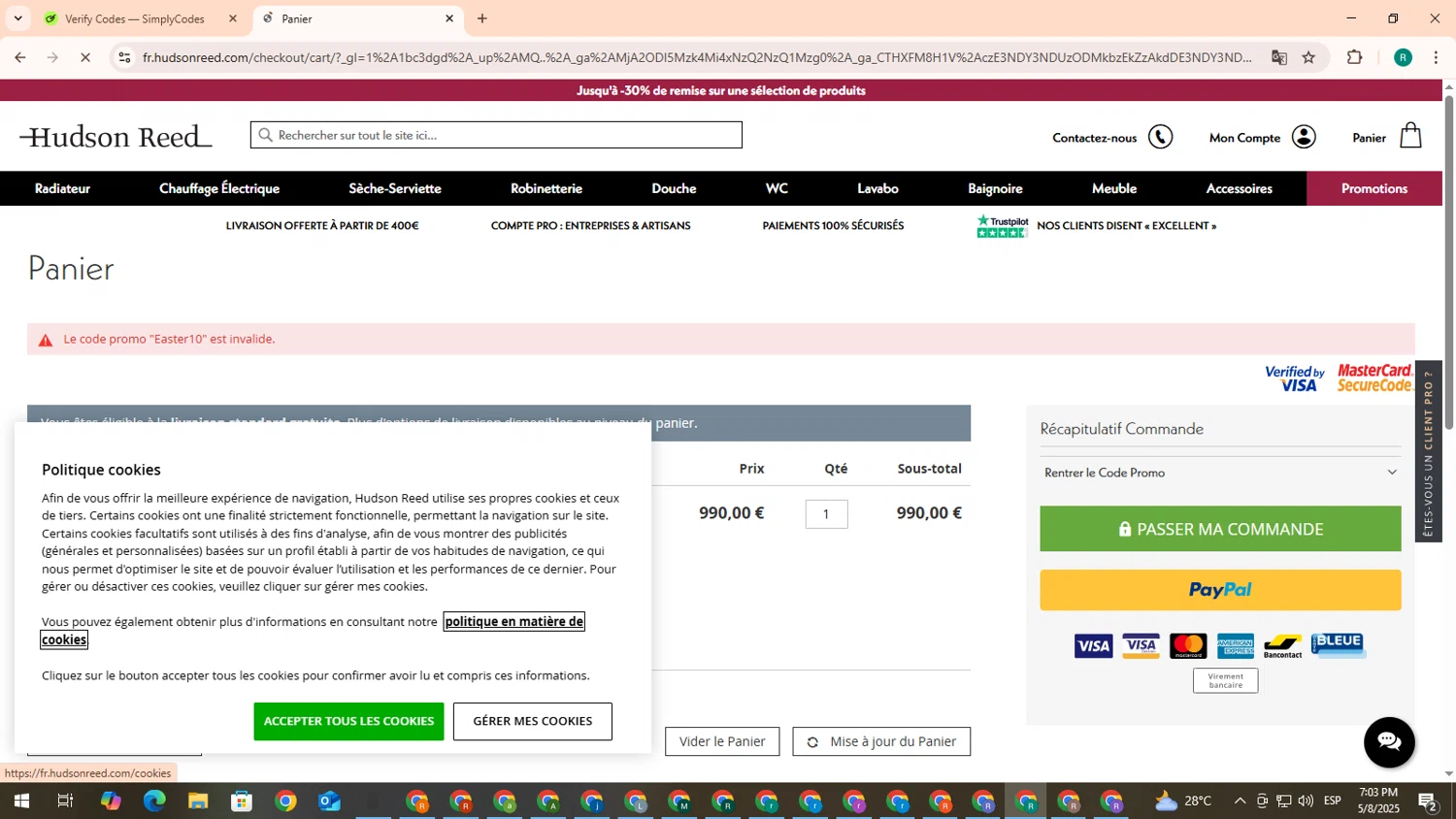Click the MasterCard SecureCode logo
The width and height of the screenshot is (1456, 819).
pyautogui.click(x=1374, y=377)
